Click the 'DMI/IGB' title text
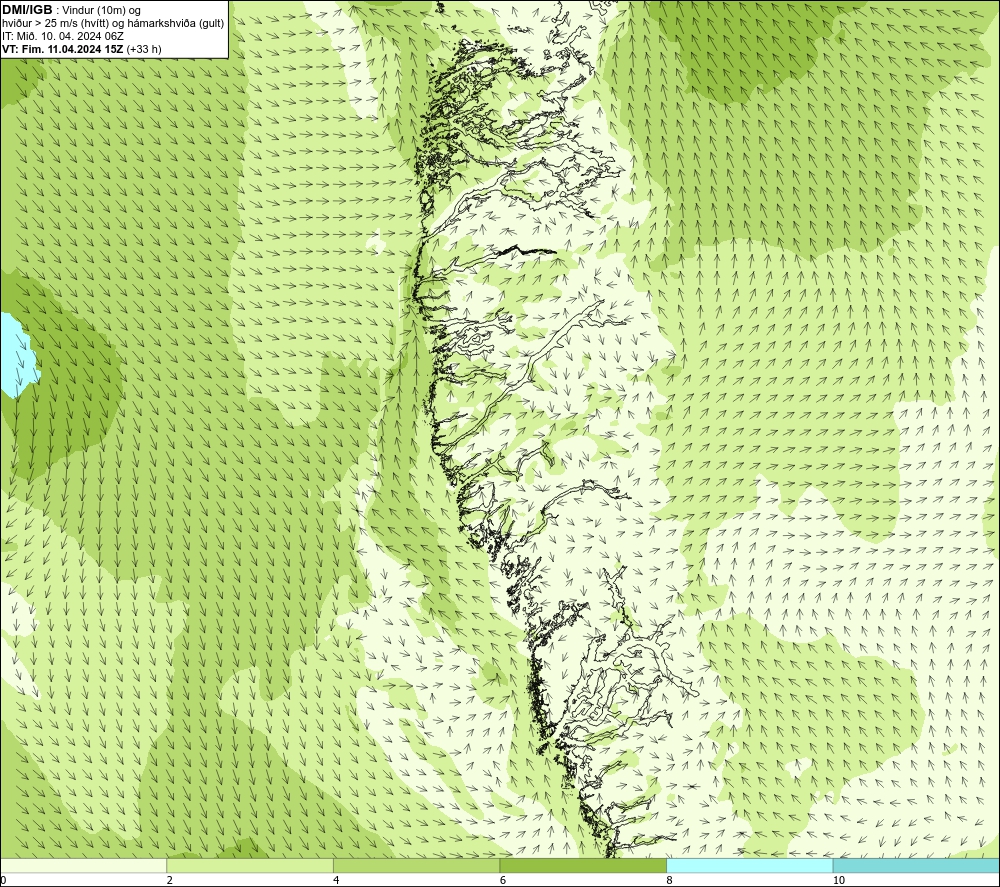 click(27, 10)
